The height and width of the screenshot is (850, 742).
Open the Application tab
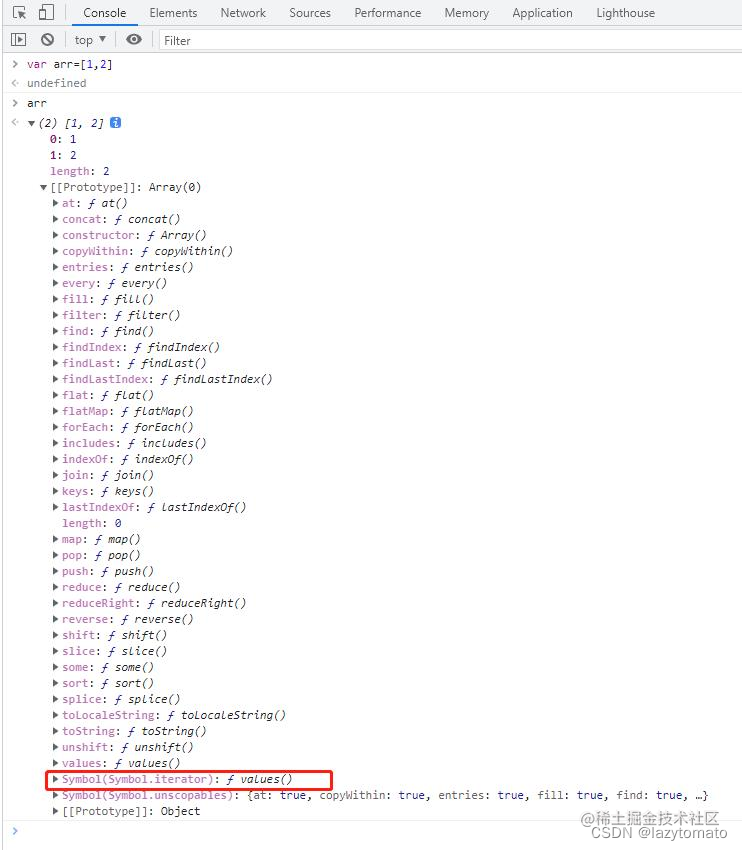tap(543, 12)
